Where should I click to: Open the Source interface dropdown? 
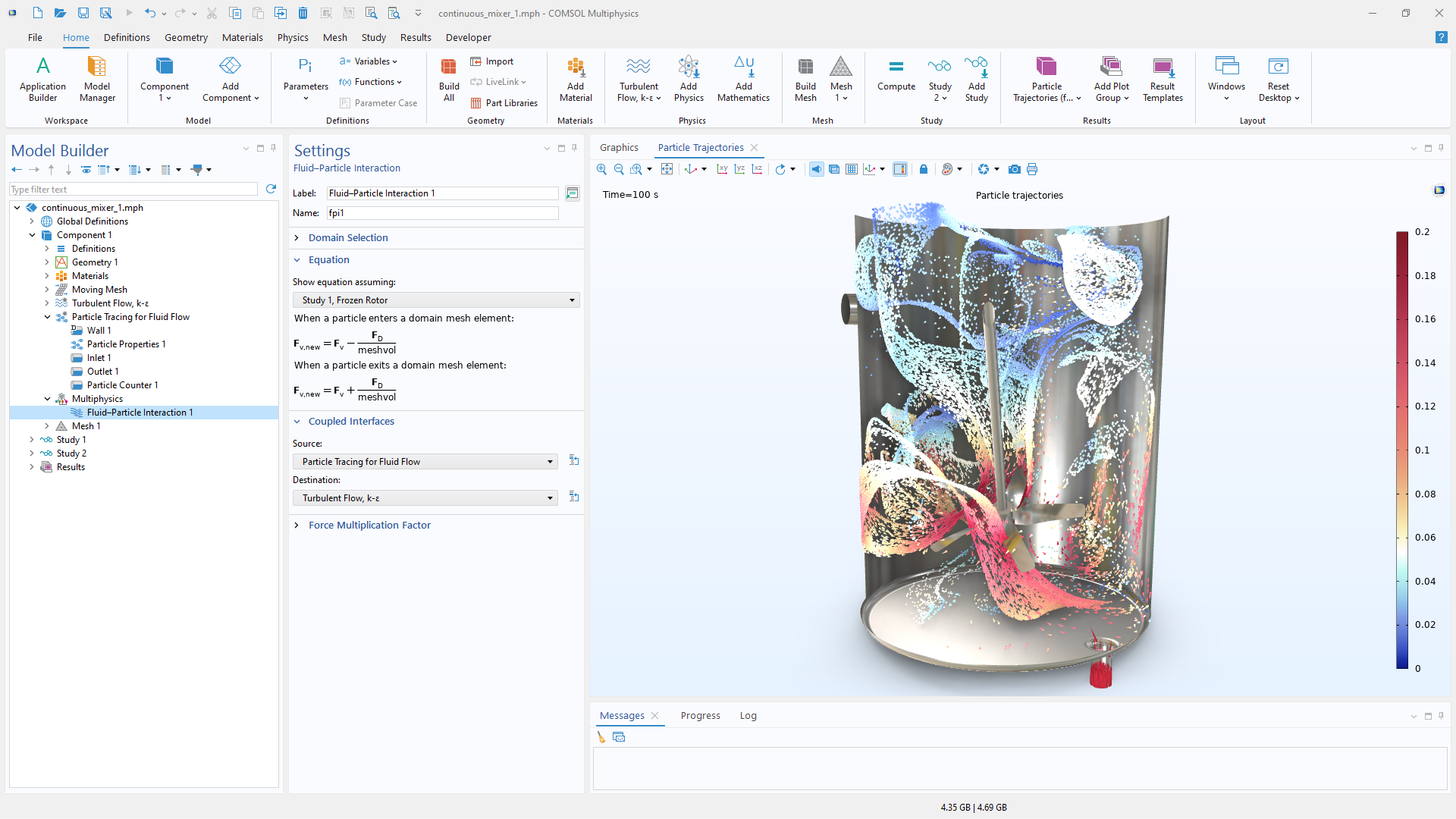(x=425, y=462)
